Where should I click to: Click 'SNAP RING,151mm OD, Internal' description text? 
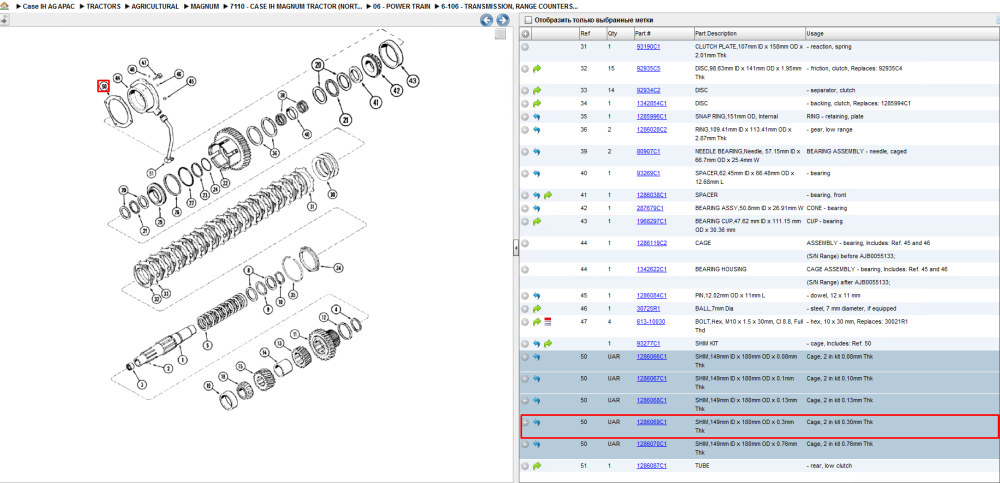(x=736, y=117)
